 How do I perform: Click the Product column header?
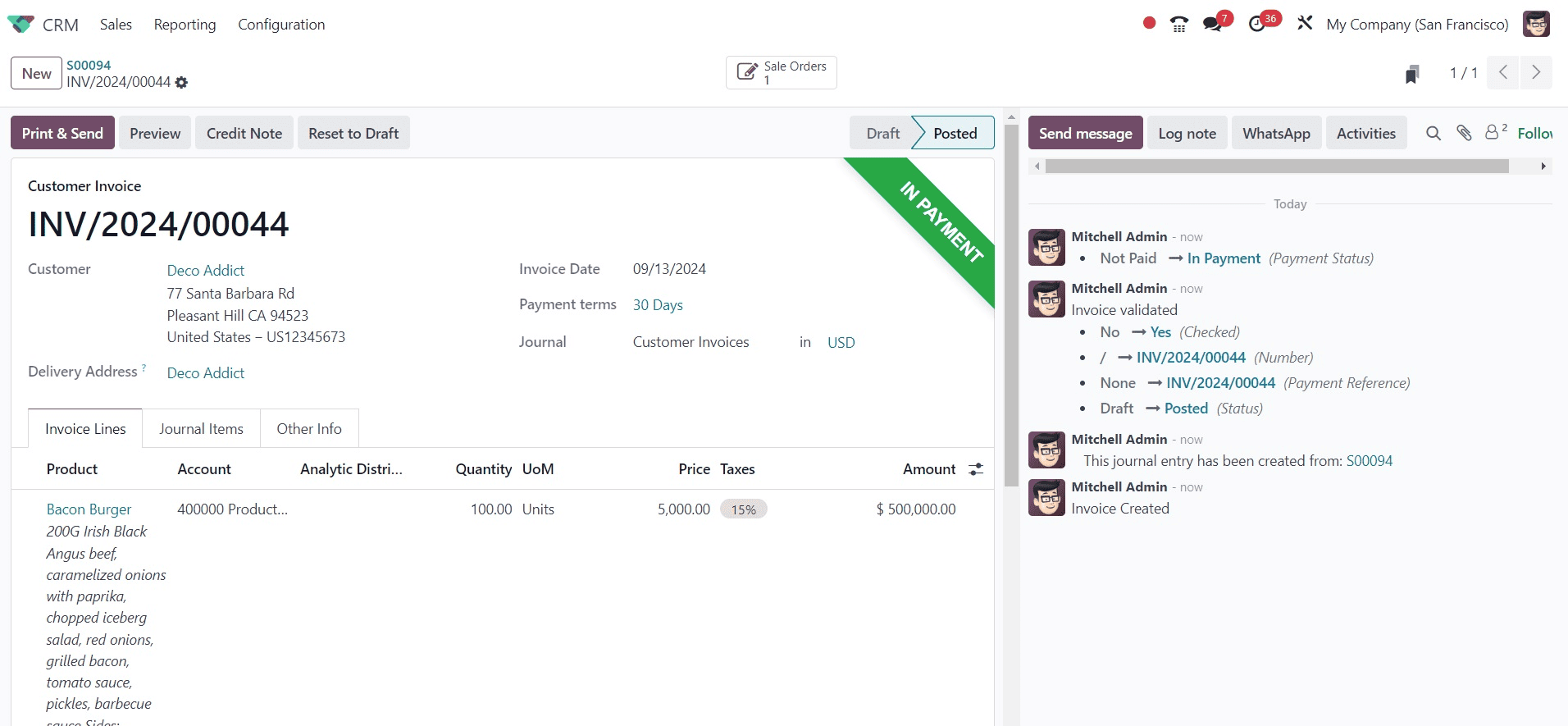72,468
